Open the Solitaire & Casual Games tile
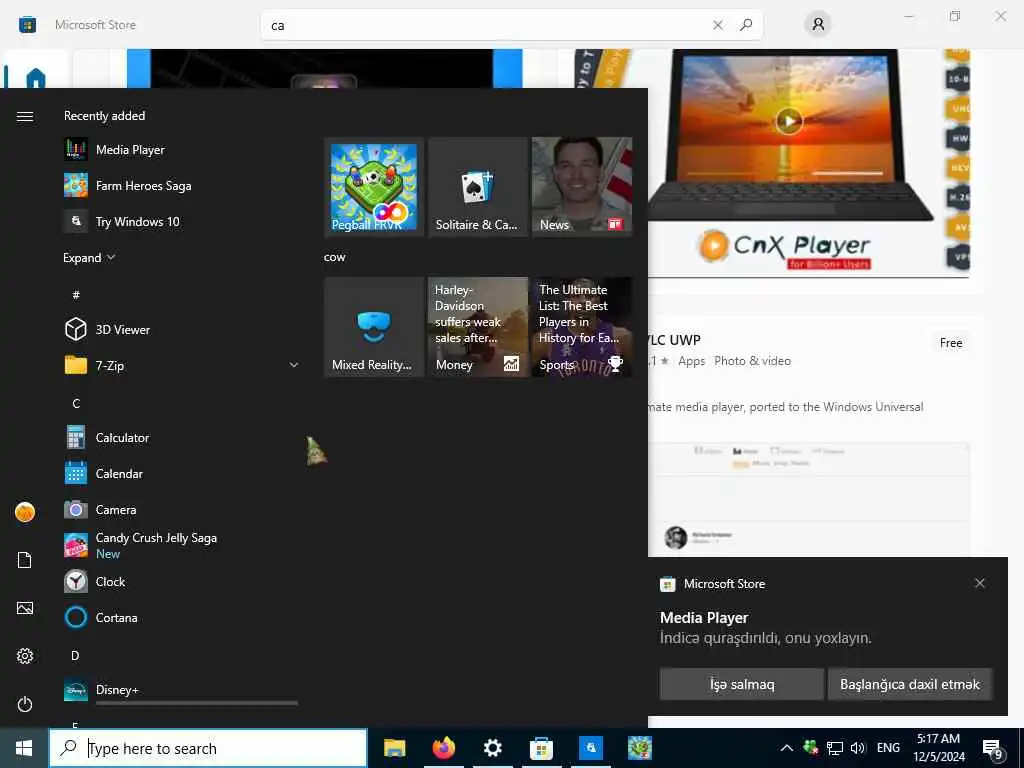This screenshot has width=1024, height=768. click(477, 187)
